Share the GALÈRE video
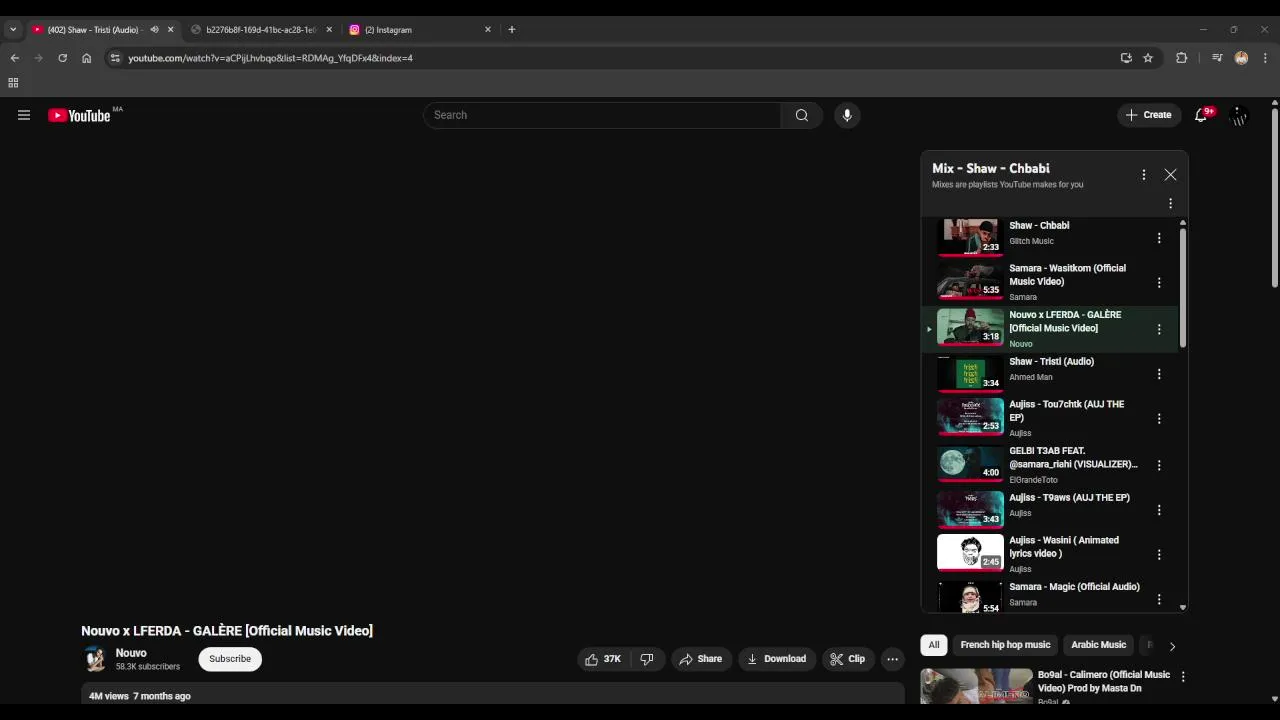Image resolution: width=1280 pixels, height=720 pixels. pyautogui.click(x=700, y=659)
